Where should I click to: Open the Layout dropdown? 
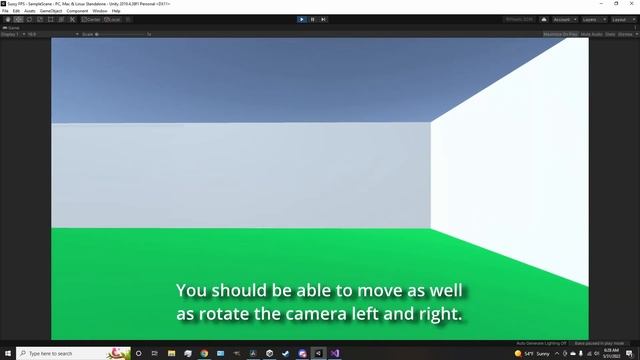pos(624,20)
